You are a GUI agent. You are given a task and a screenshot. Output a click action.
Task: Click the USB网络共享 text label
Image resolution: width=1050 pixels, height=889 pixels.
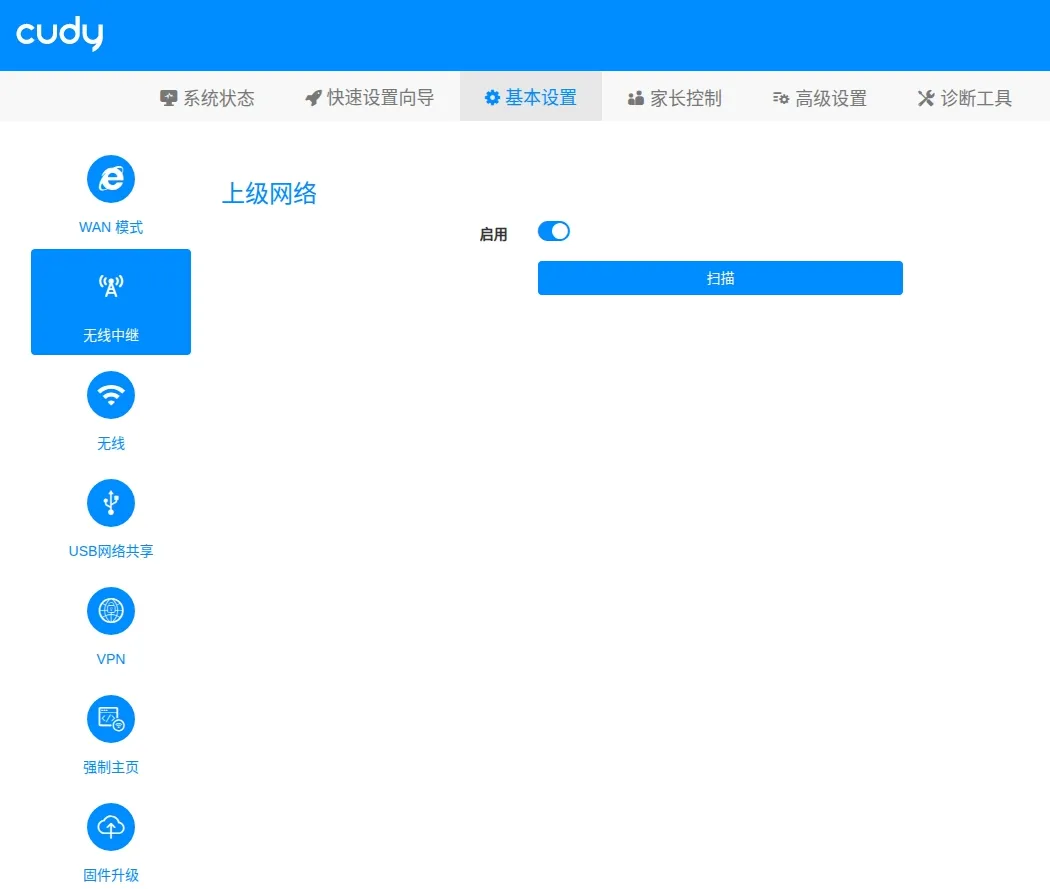point(111,551)
